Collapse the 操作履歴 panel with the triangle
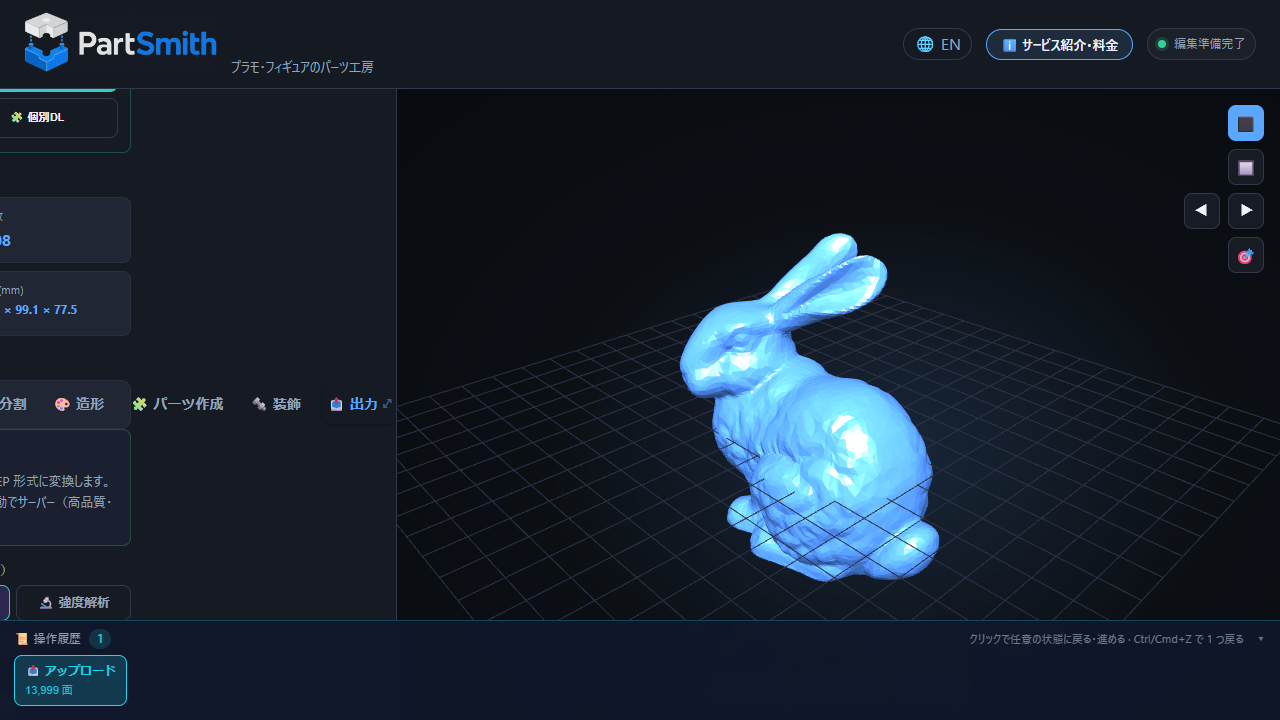Screen dimensions: 1280x720 point(1261,639)
